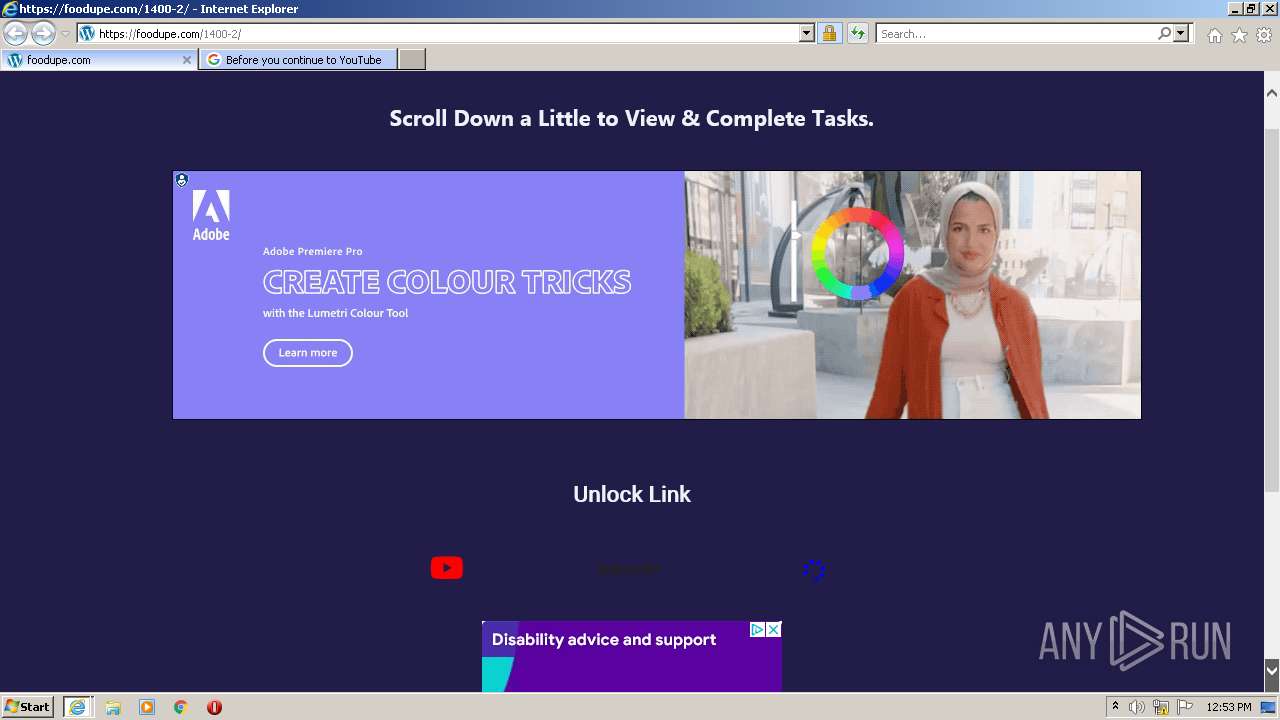Click the network tray icon

pyautogui.click(x=1161, y=707)
